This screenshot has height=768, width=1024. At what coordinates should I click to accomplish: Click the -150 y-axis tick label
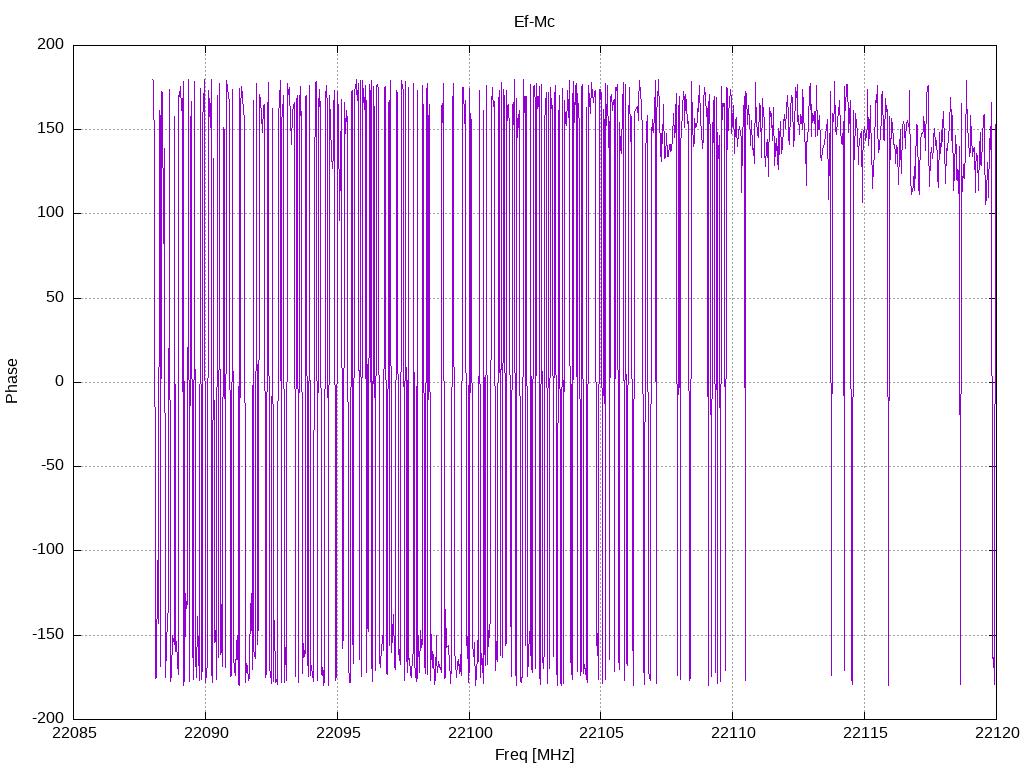click(x=48, y=634)
